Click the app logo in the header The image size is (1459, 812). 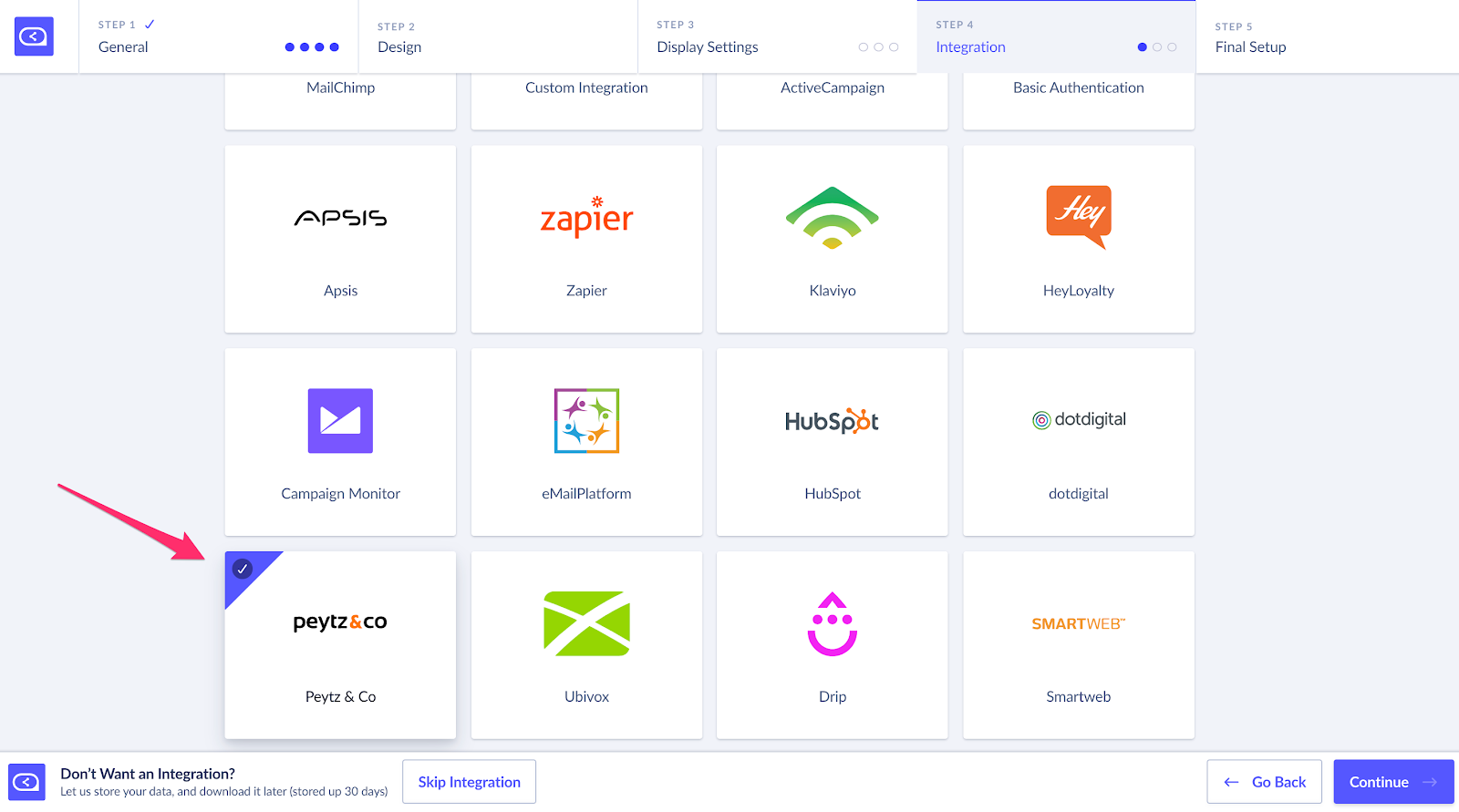coord(34,36)
